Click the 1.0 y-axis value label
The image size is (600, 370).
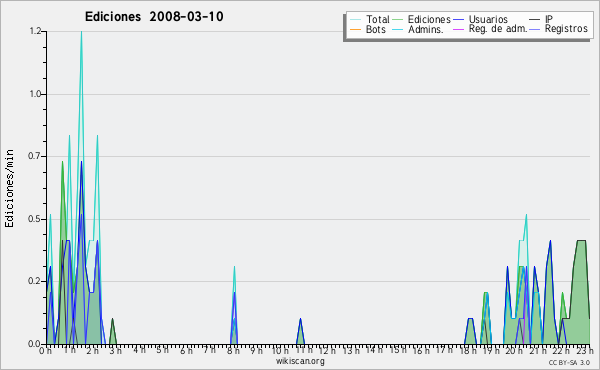(x=35, y=94)
